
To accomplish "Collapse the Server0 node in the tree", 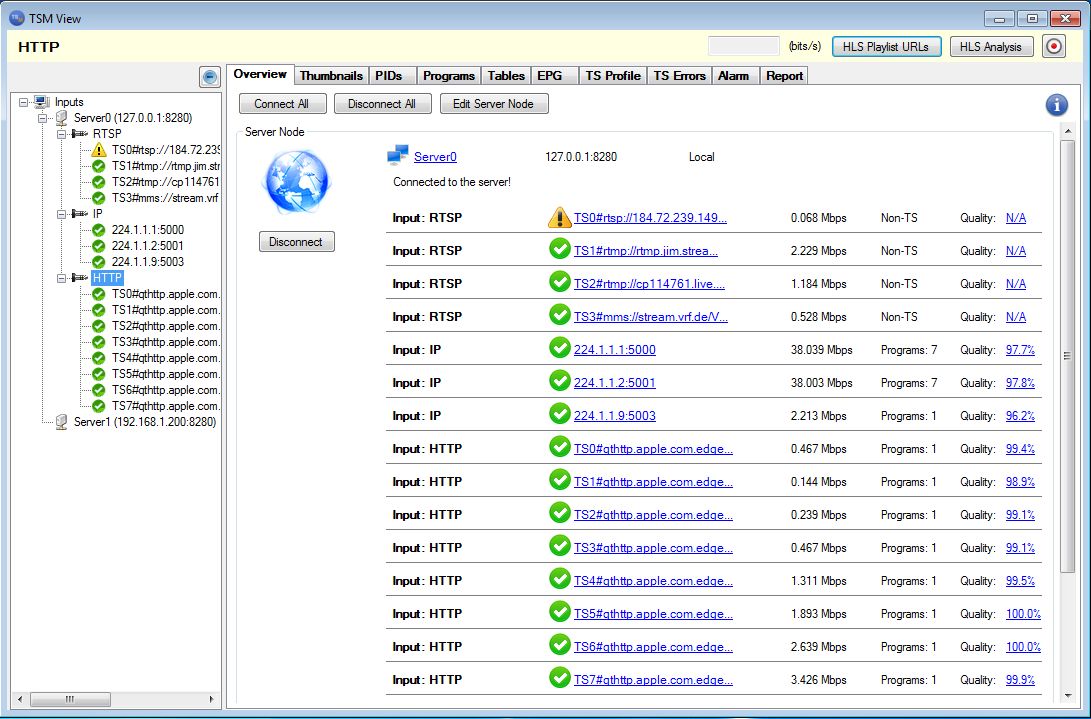I will [x=42, y=118].
